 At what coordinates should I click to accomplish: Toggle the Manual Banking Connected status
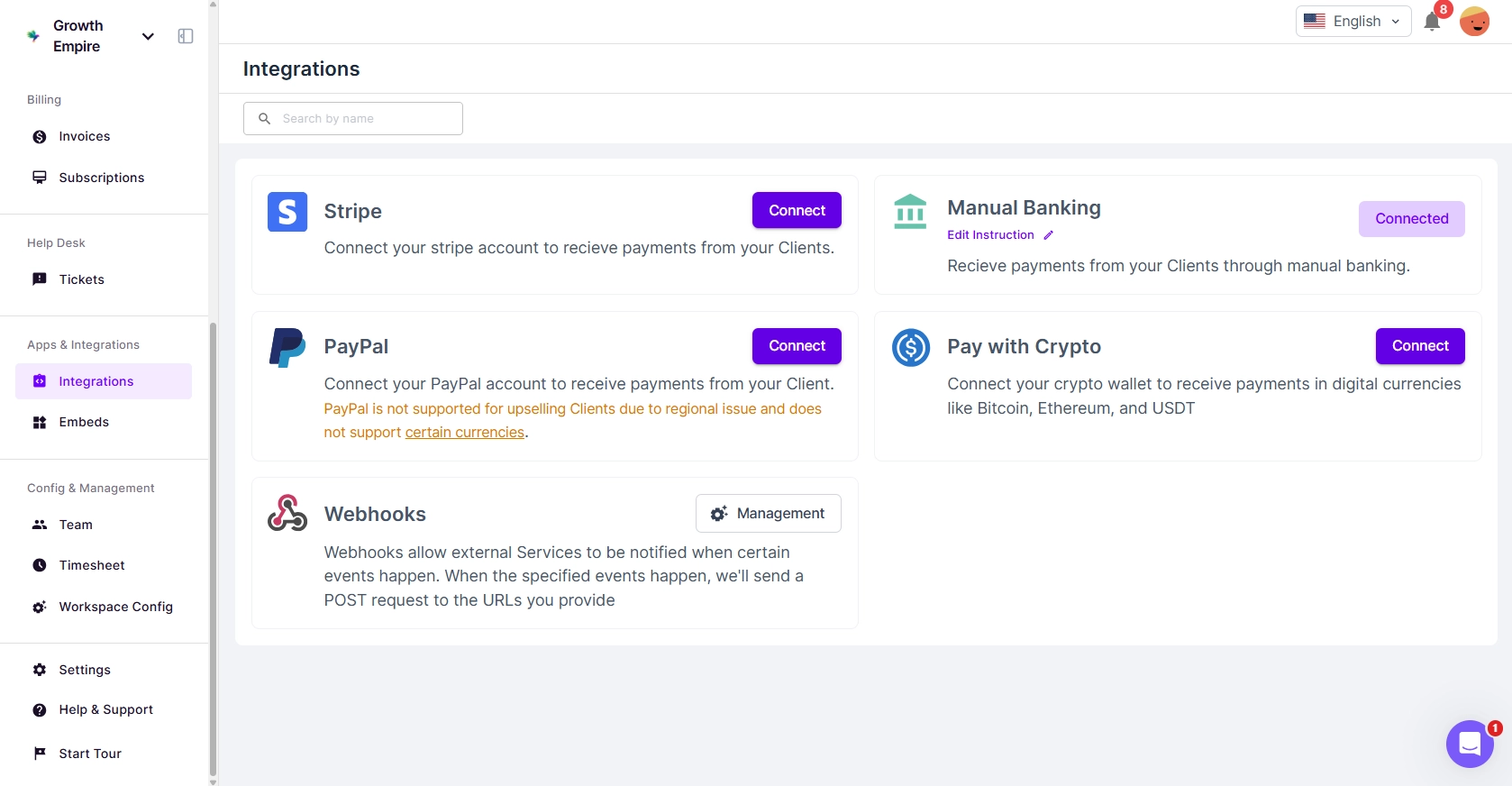tap(1411, 219)
